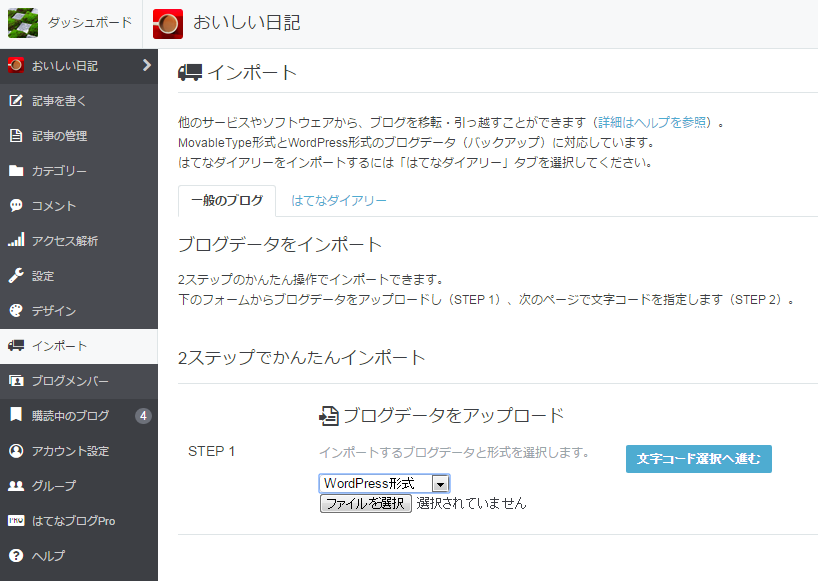Click ファイルを選択 file chooser button

(x=366, y=503)
